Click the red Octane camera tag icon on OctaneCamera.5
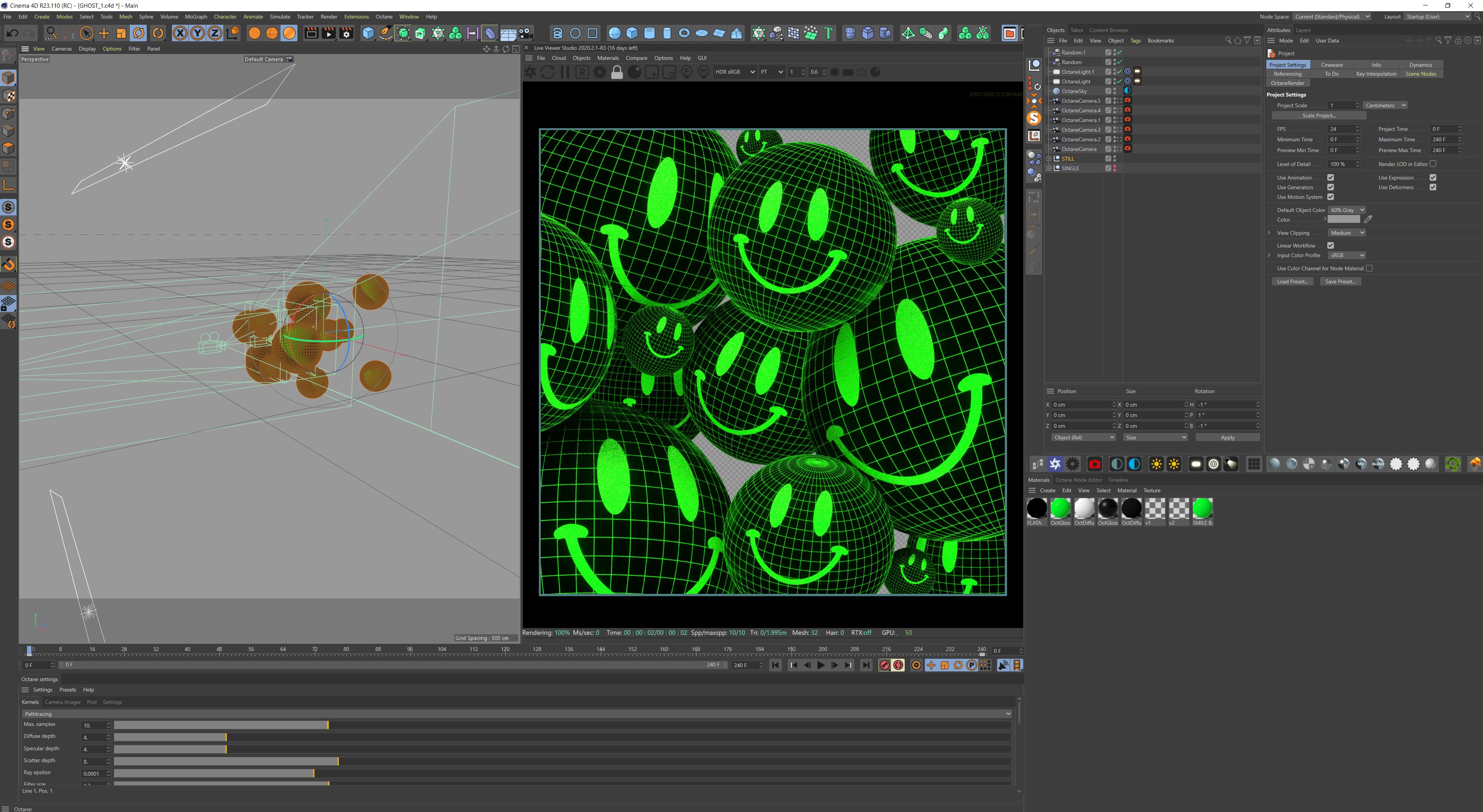 [x=1128, y=100]
